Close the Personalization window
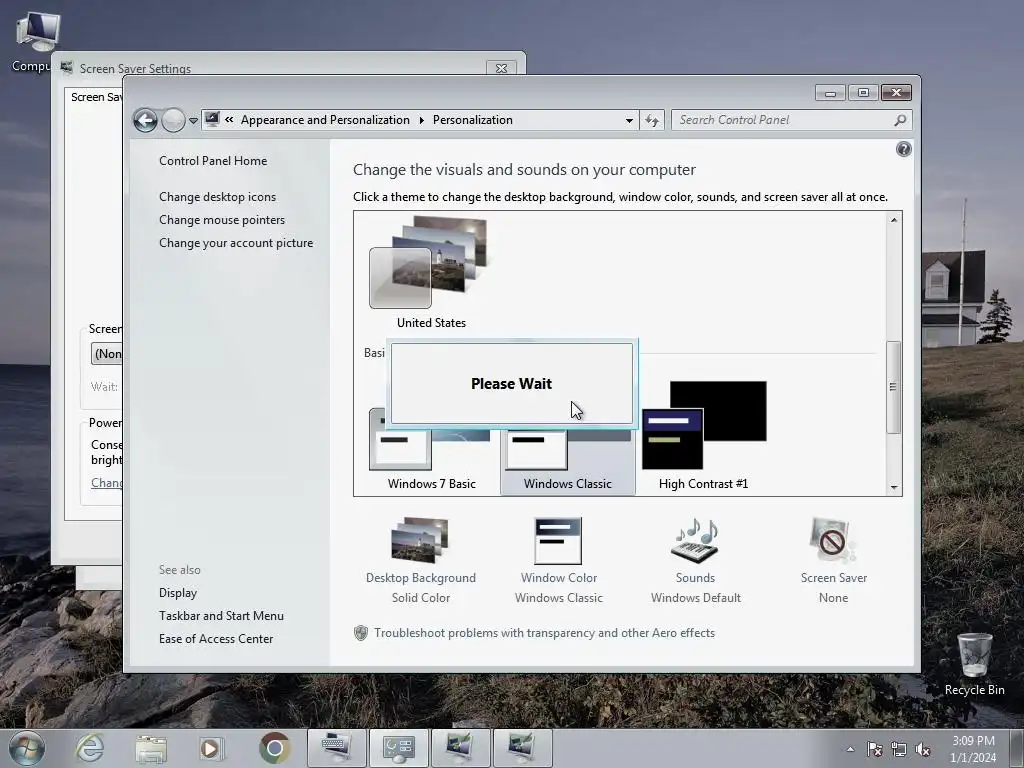 (896, 93)
